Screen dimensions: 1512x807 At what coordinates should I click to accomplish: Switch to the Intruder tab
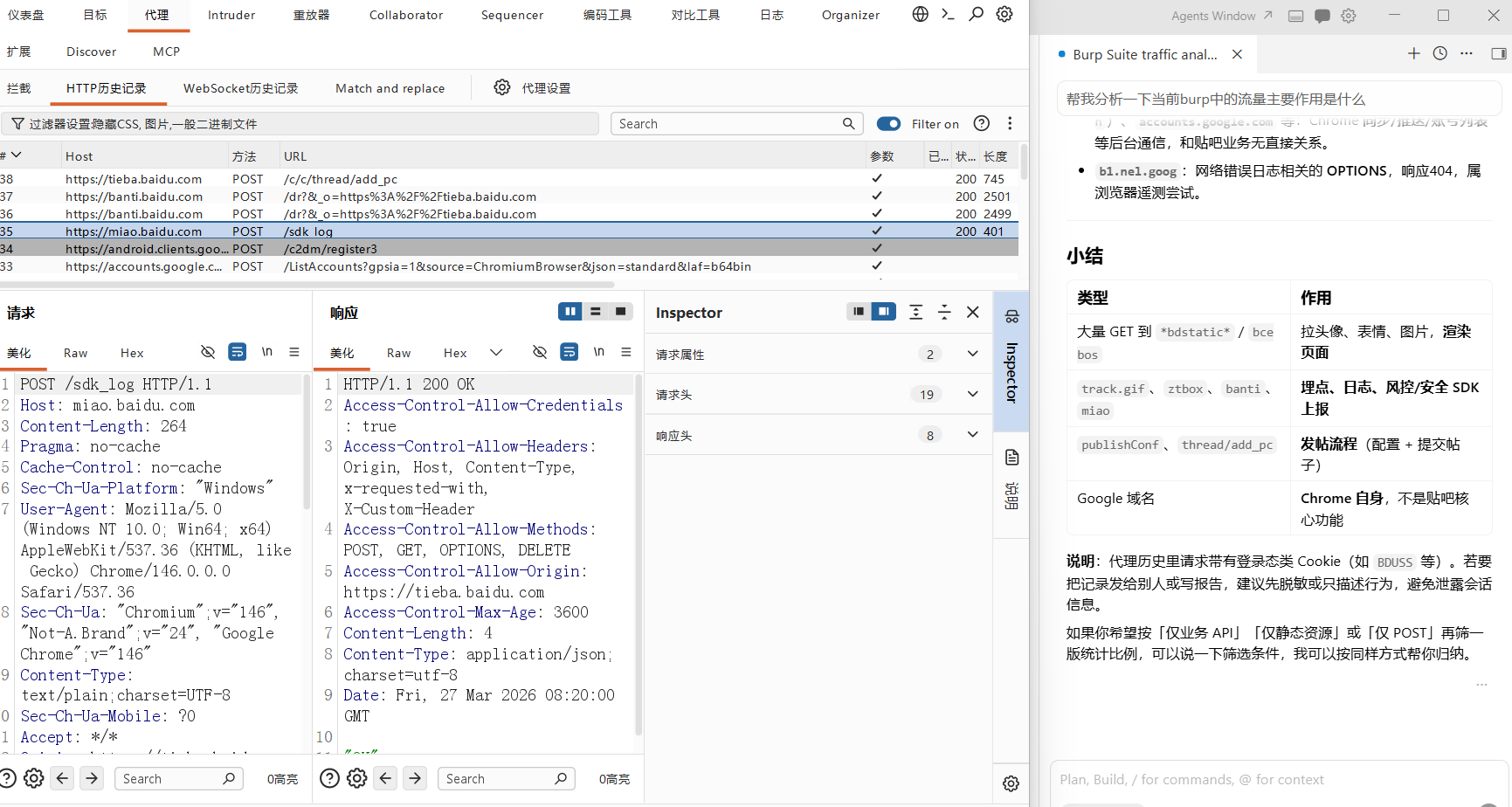point(231,15)
